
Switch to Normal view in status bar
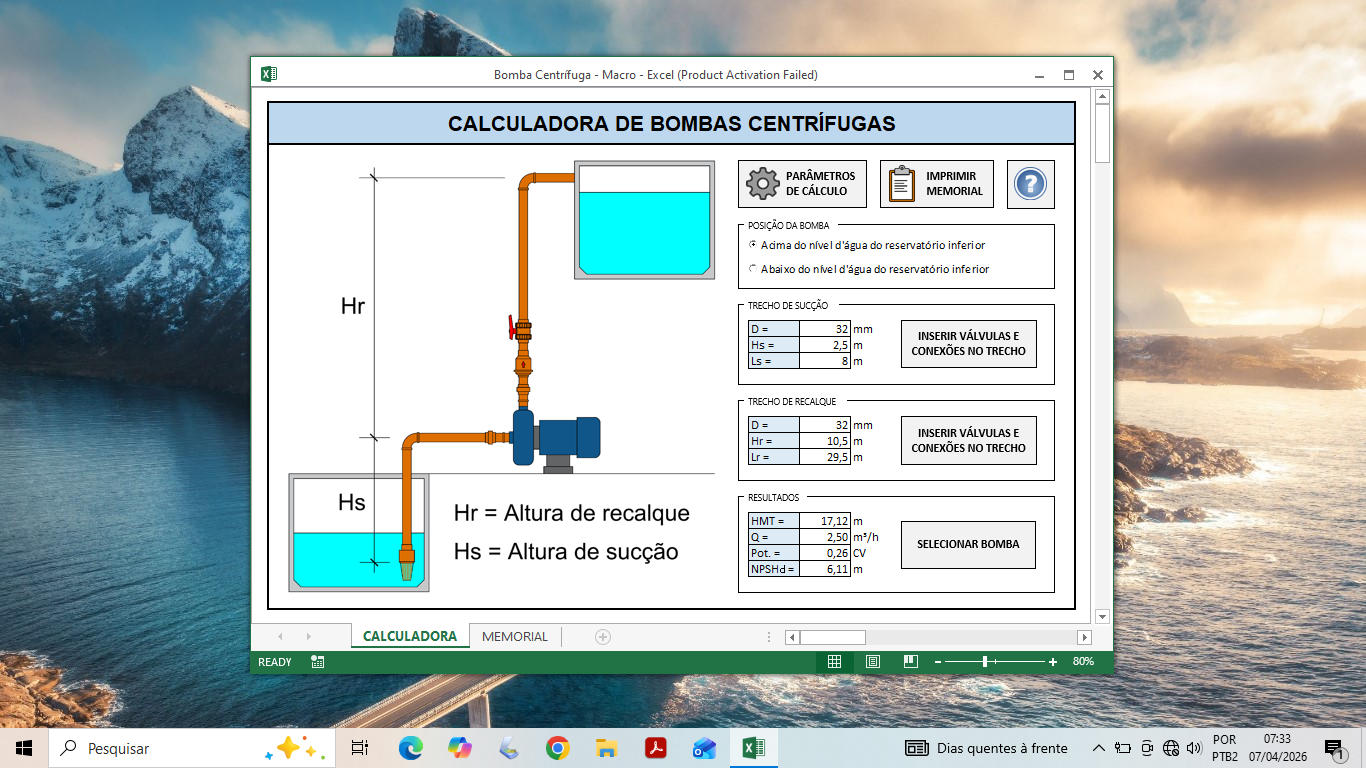pos(834,662)
